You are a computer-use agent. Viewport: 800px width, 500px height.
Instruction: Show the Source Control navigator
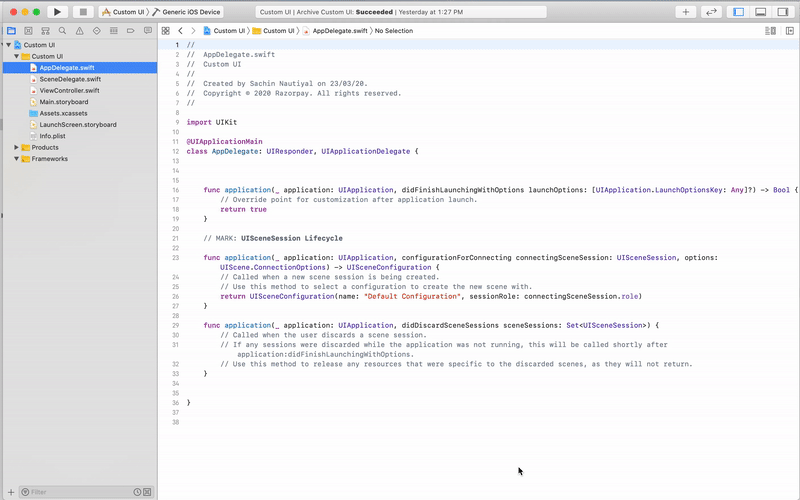(28, 31)
